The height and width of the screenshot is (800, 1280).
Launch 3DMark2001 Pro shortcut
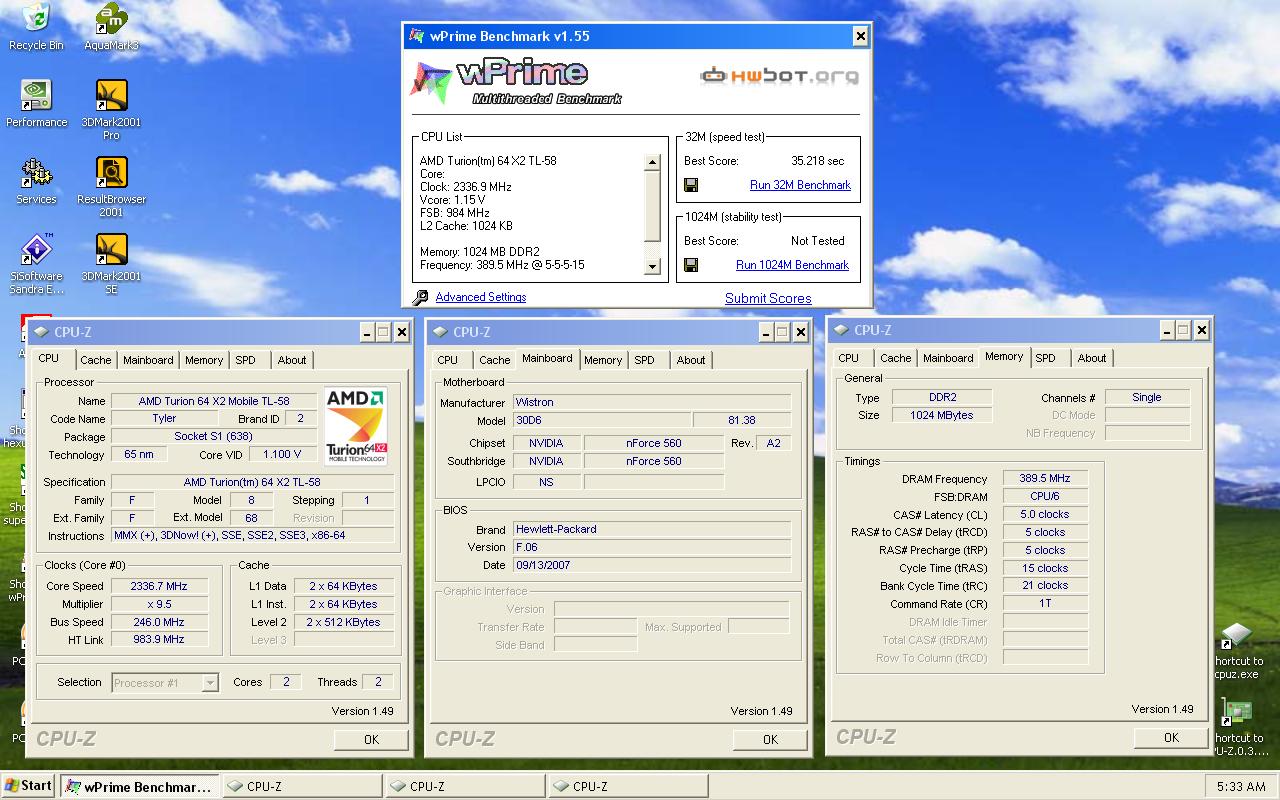click(111, 109)
